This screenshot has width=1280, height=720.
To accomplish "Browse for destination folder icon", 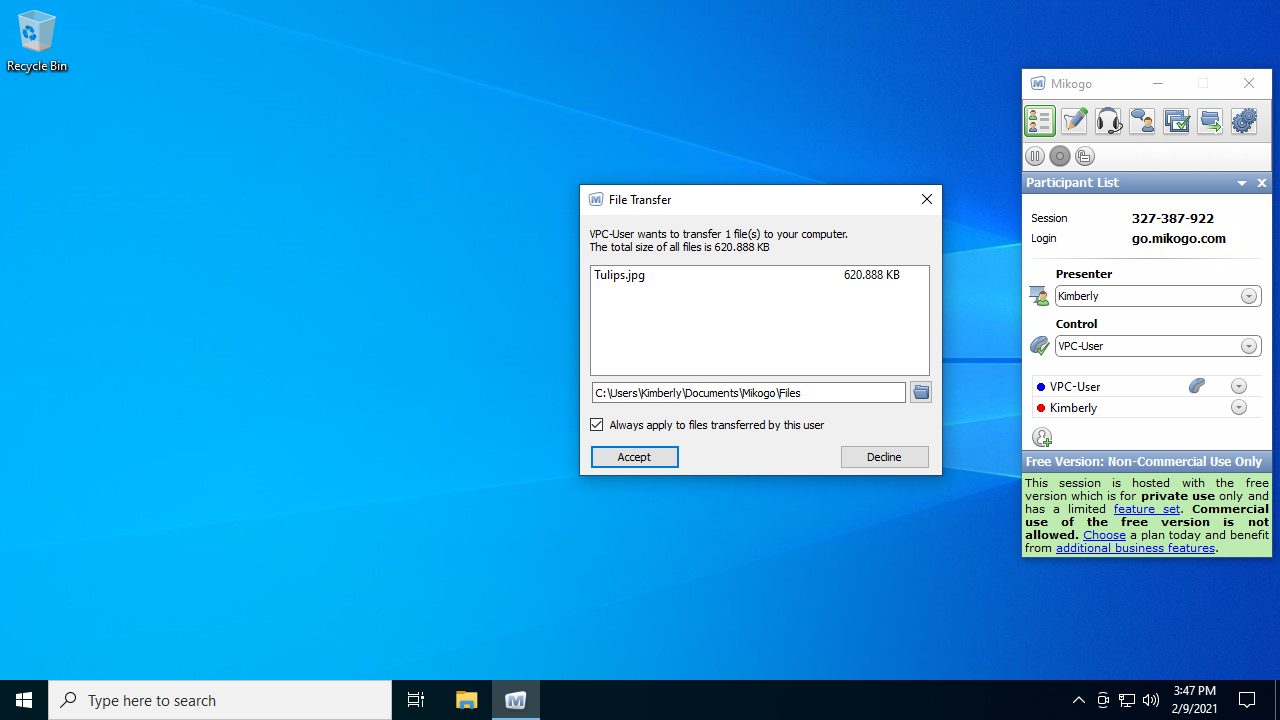I will [920, 393].
